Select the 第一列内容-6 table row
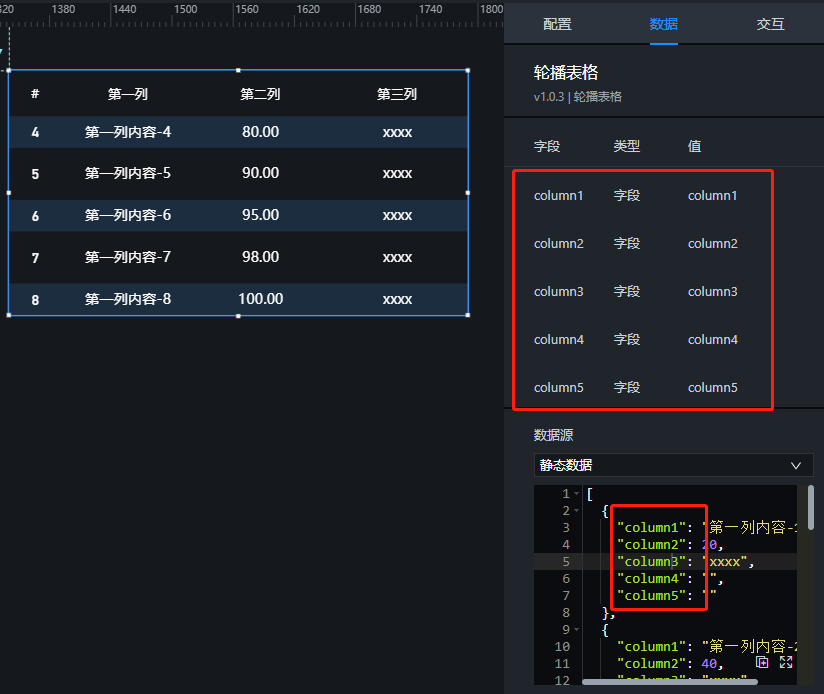Image resolution: width=824 pixels, height=694 pixels. [x=128, y=216]
